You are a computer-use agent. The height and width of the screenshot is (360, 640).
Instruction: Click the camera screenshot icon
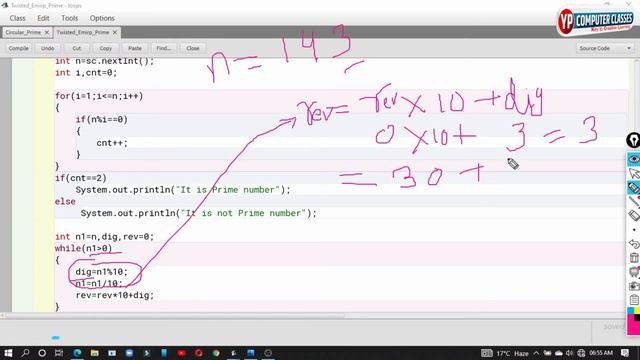tap(634, 286)
